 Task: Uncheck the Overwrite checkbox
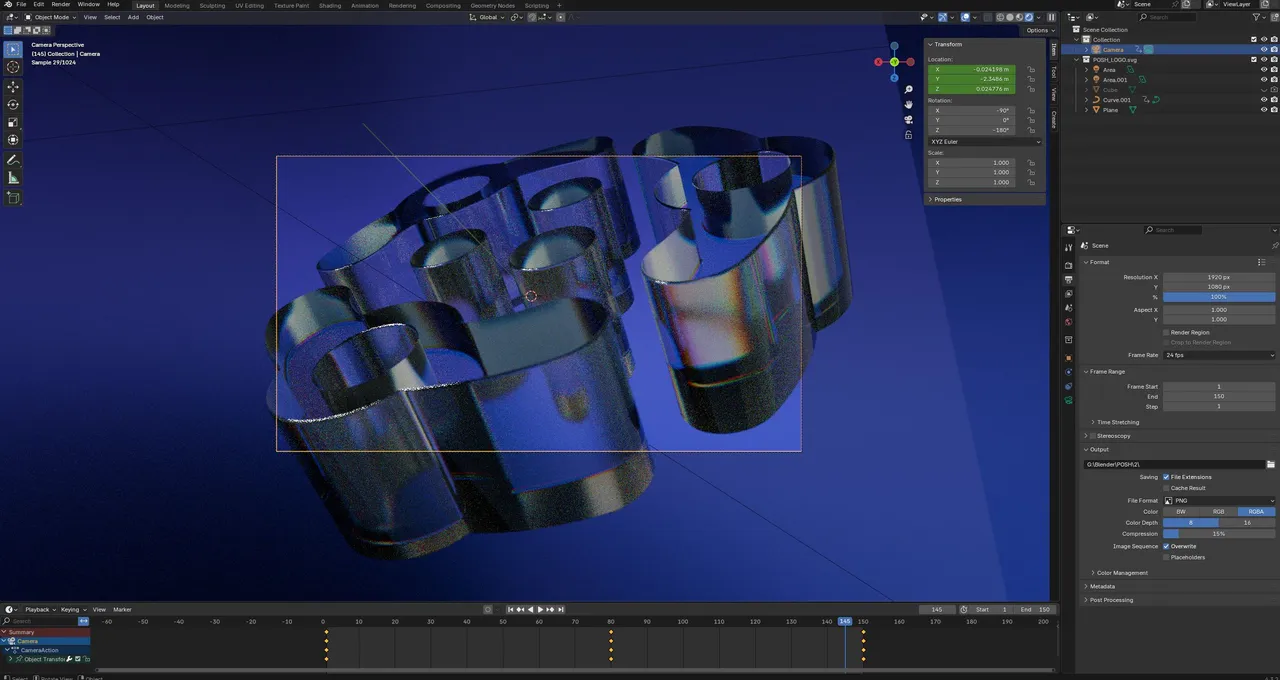pyautogui.click(x=1166, y=546)
